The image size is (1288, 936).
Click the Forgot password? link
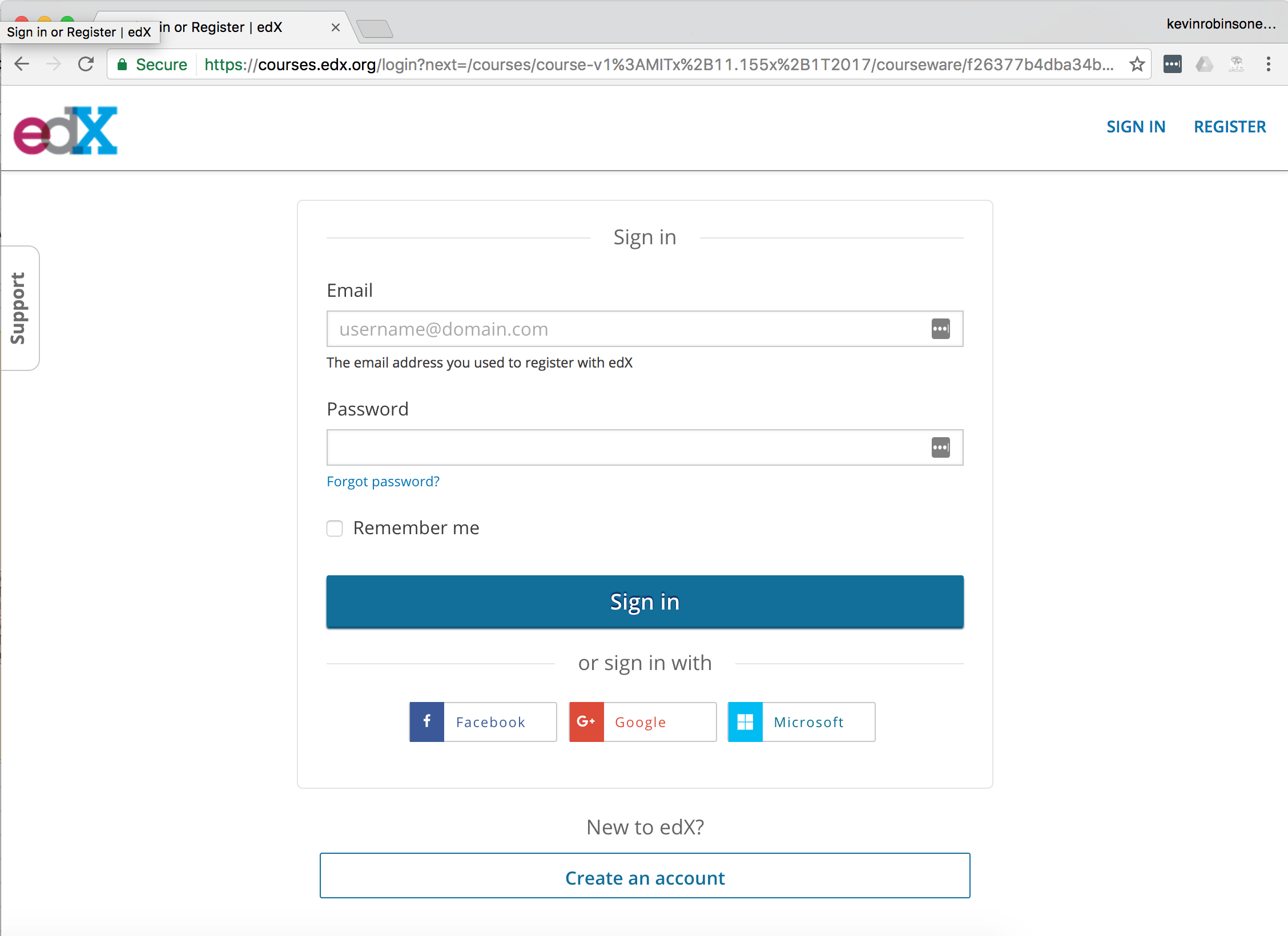point(383,481)
